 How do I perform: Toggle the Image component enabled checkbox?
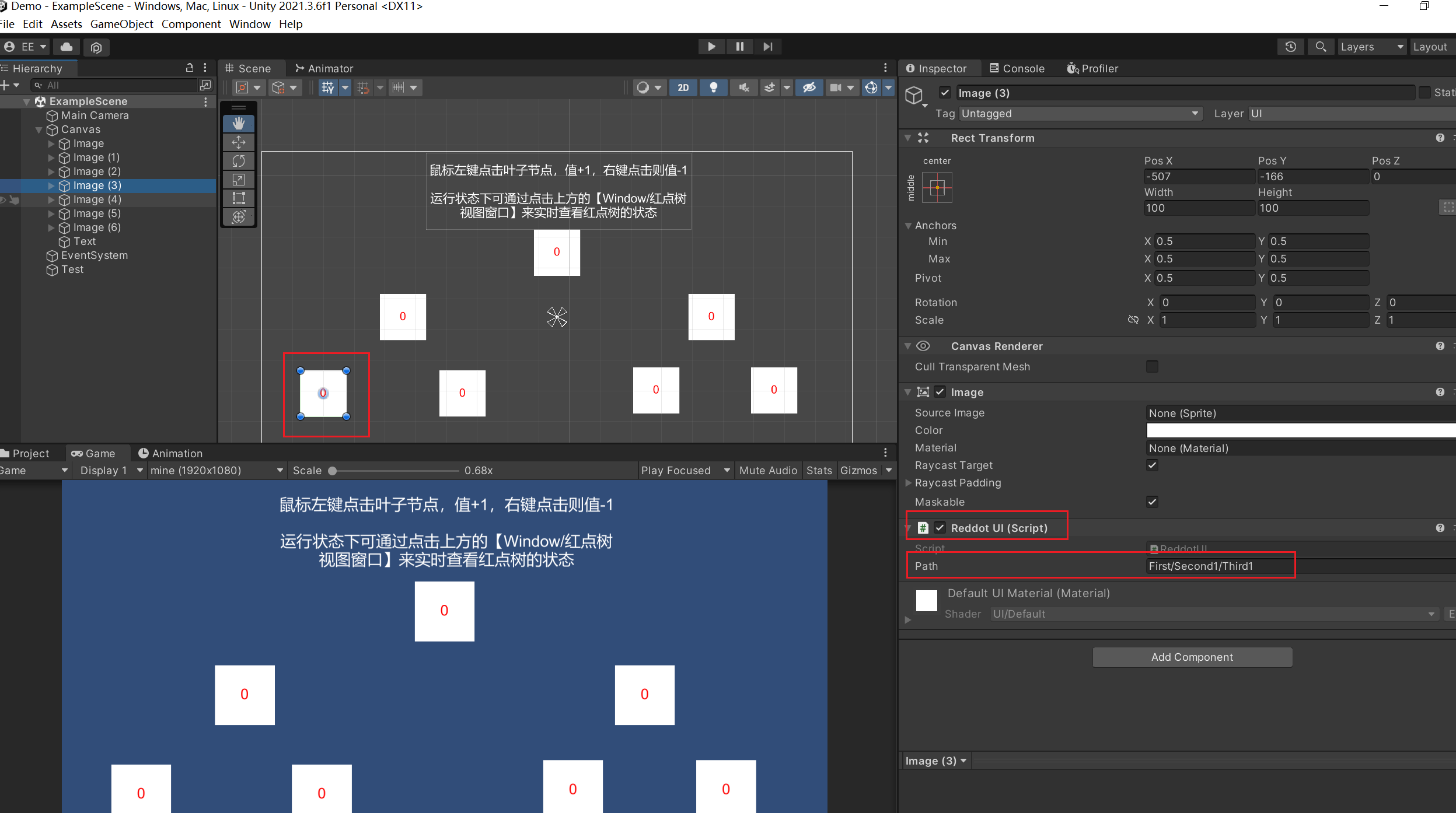click(x=940, y=392)
